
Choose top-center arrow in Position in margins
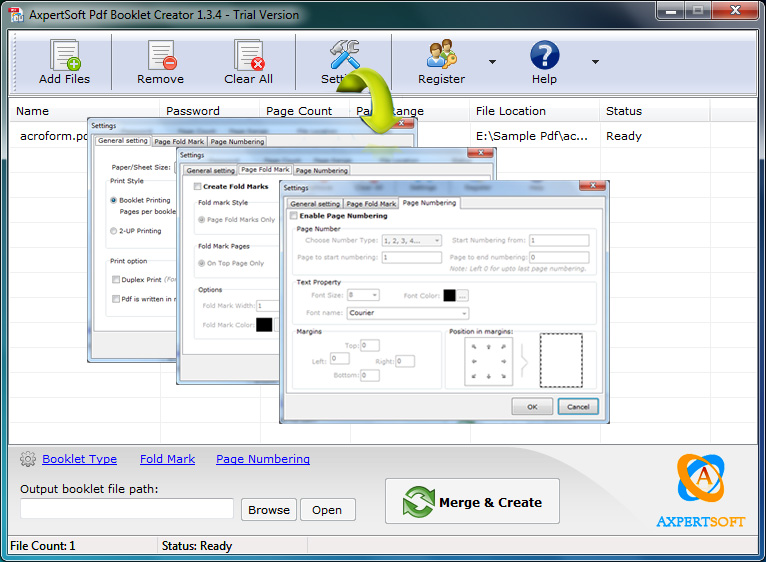point(489,346)
